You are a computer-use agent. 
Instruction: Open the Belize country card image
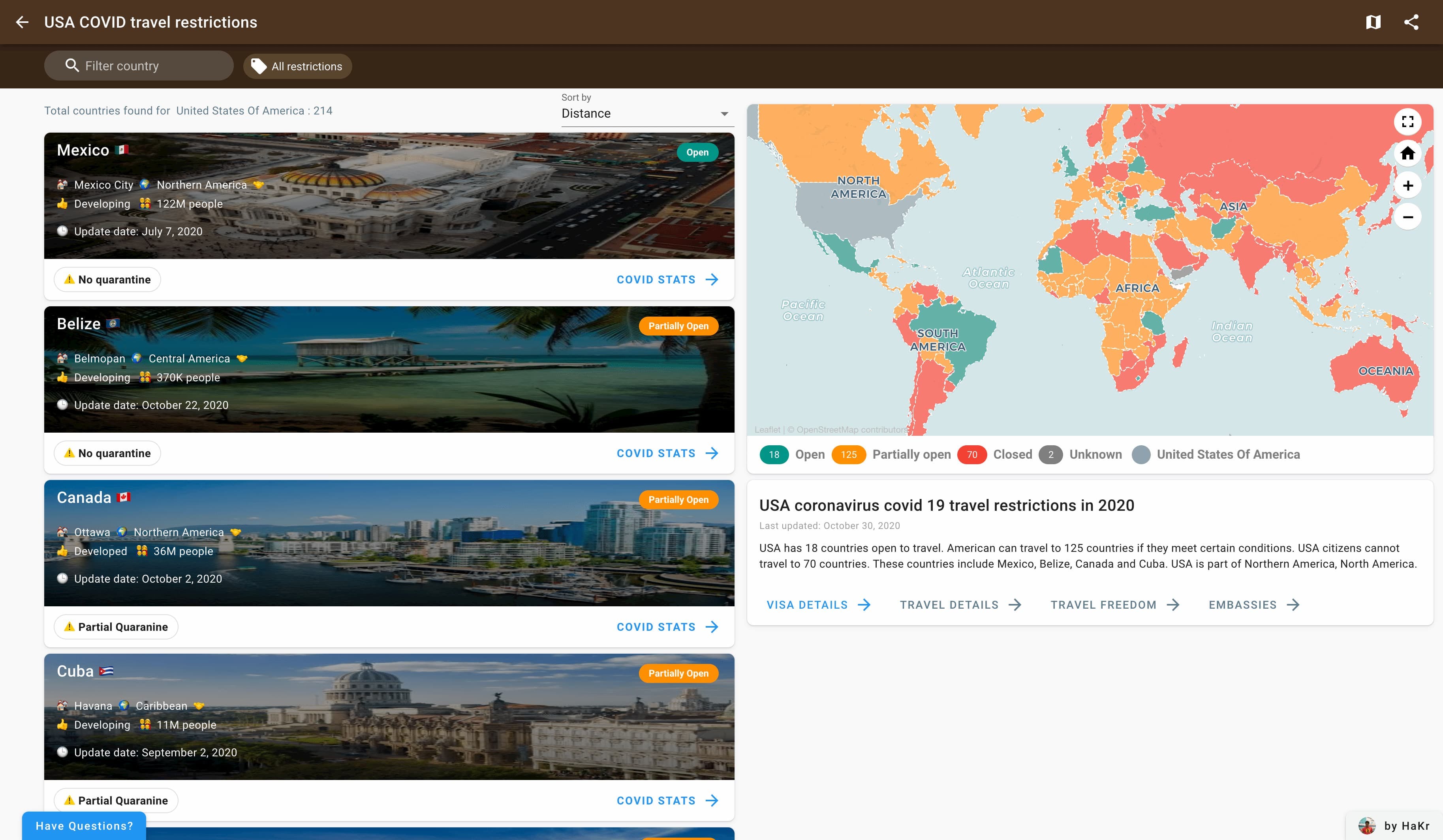tap(389, 369)
